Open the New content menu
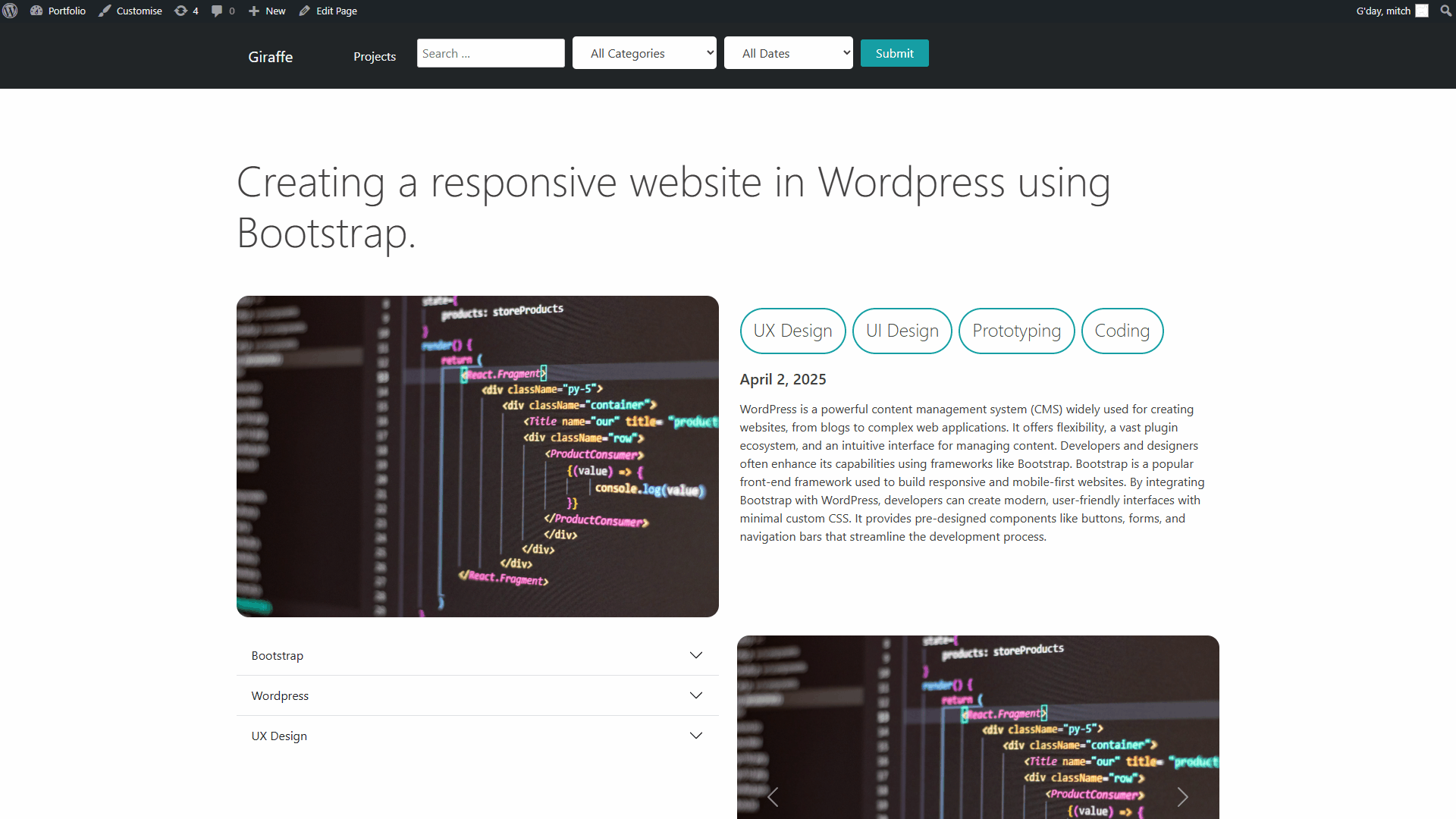 (x=267, y=11)
